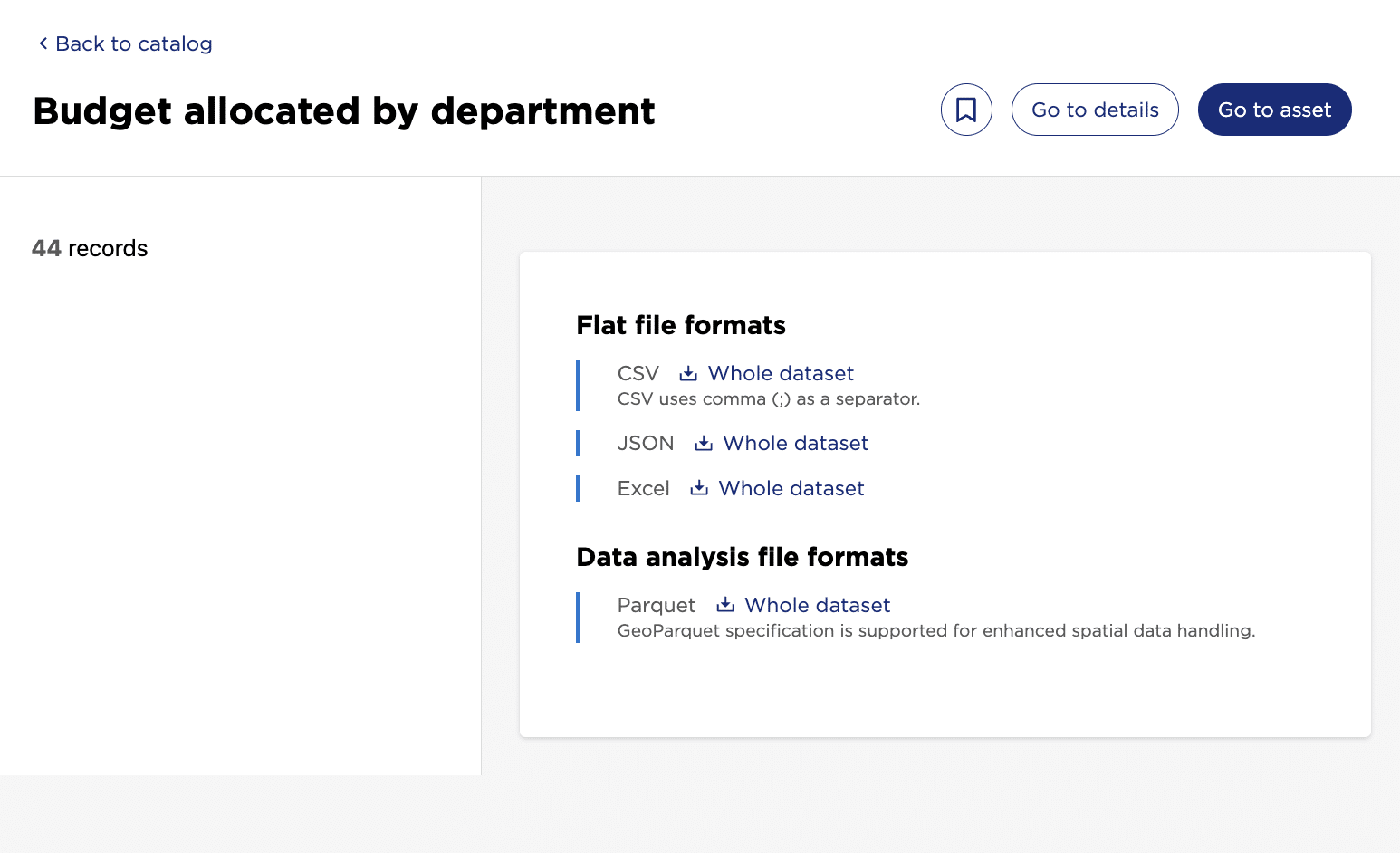This screenshot has width=1400, height=853.
Task: Click the Budget allocated by department title
Action: 343,111
